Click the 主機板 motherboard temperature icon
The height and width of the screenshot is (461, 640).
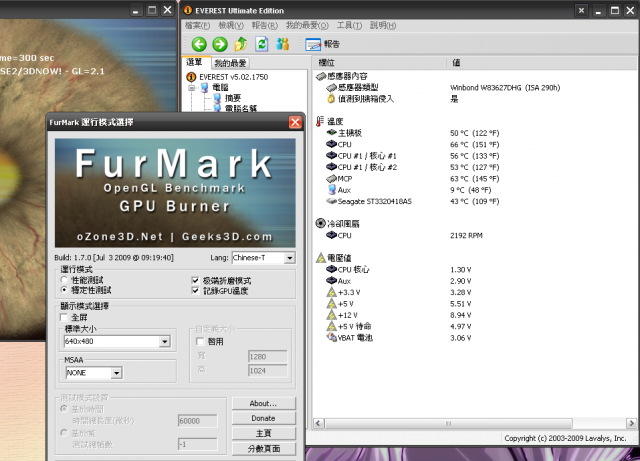coord(331,133)
